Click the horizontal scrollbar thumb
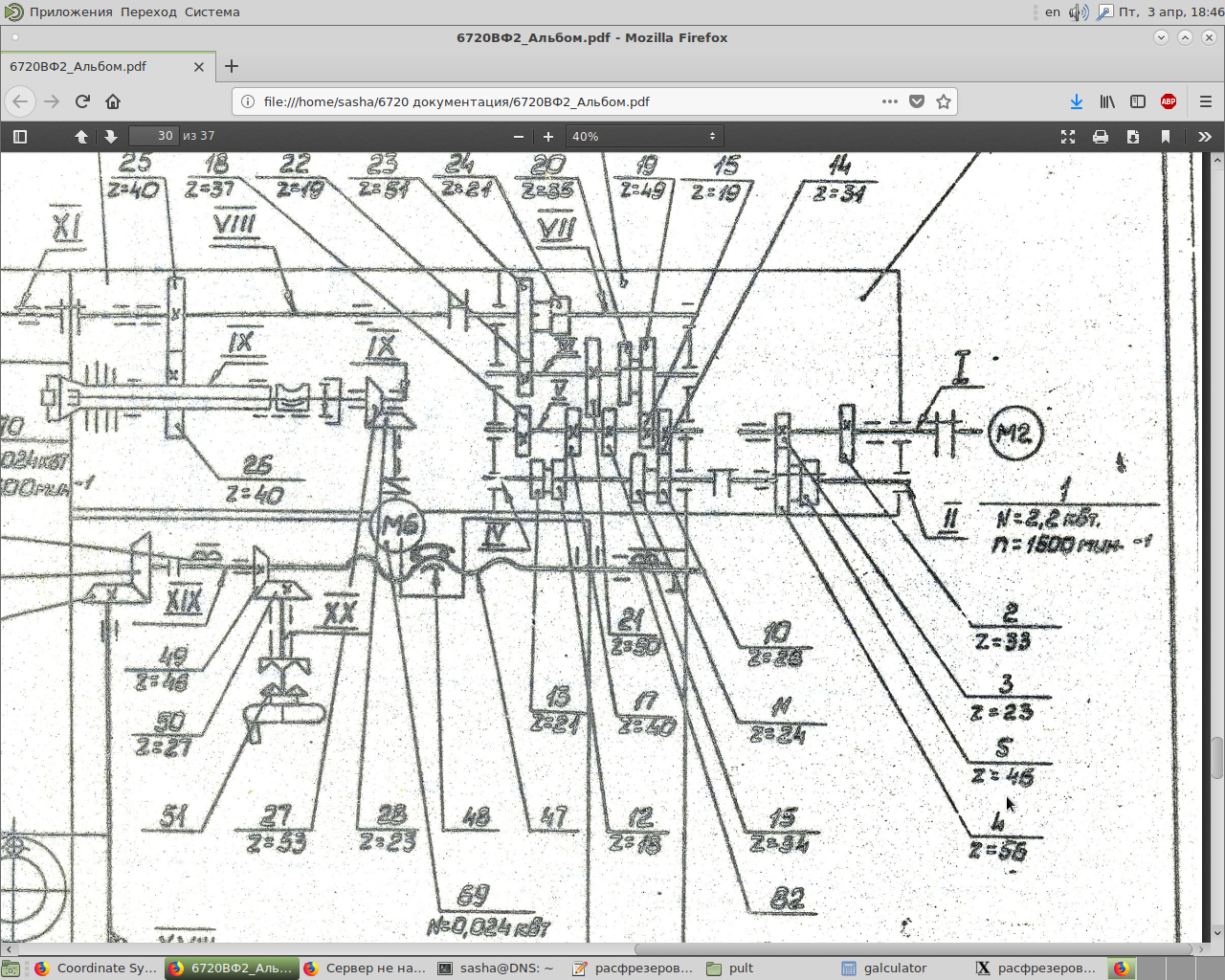This screenshot has height=980, width=1225. pos(913,949)
